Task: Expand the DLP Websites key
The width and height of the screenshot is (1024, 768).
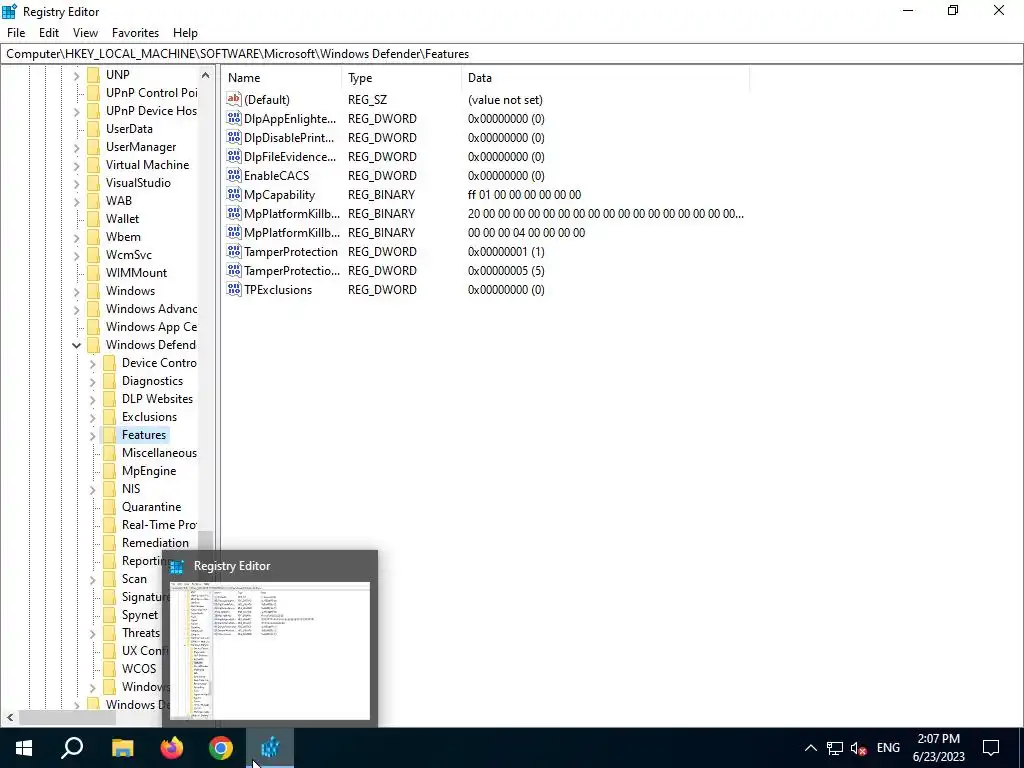Action: (92, 399)
